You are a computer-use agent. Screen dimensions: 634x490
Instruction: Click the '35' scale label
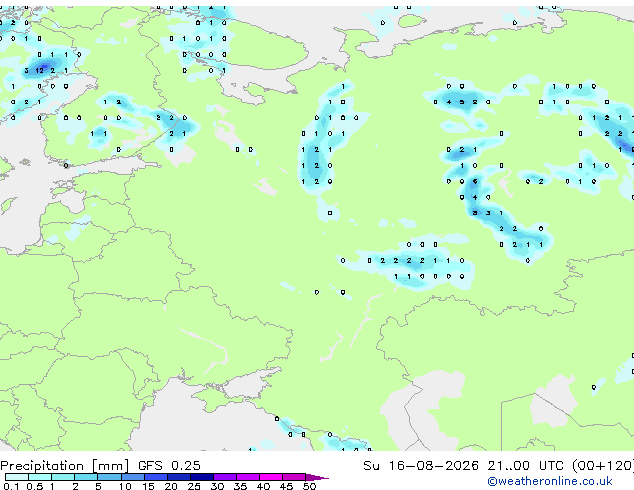(240, 486)
